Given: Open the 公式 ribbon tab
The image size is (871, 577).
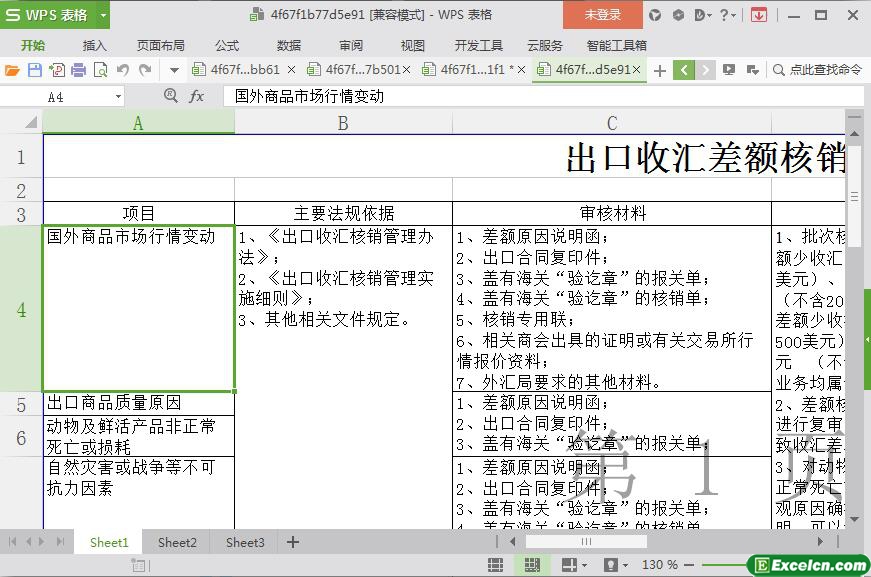Looking at the screenshot, I should [x=227, y=45].
